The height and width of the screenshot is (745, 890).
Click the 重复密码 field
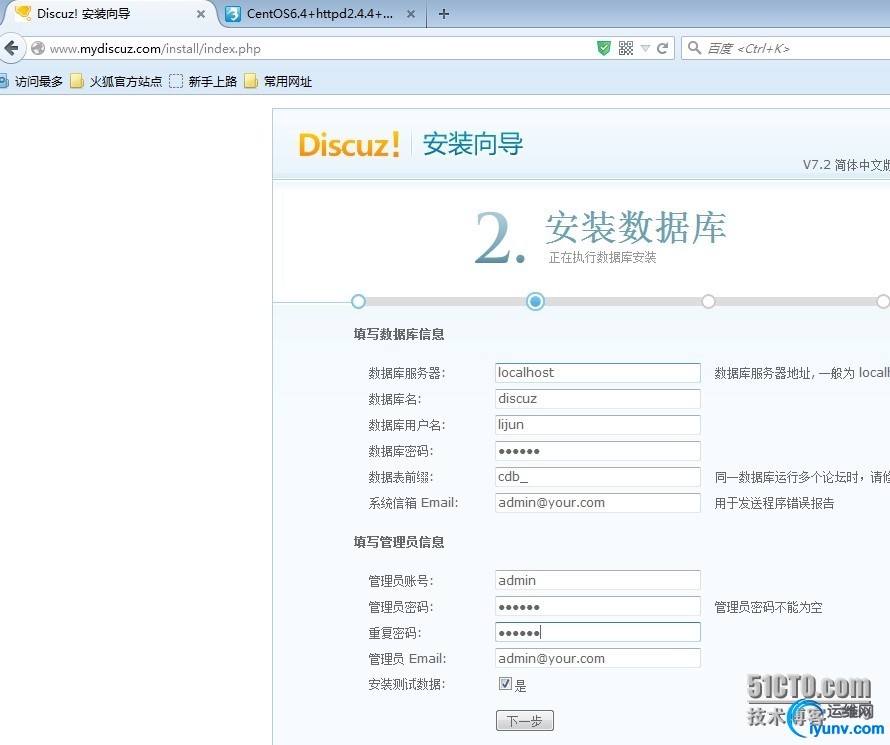(598, 632)
